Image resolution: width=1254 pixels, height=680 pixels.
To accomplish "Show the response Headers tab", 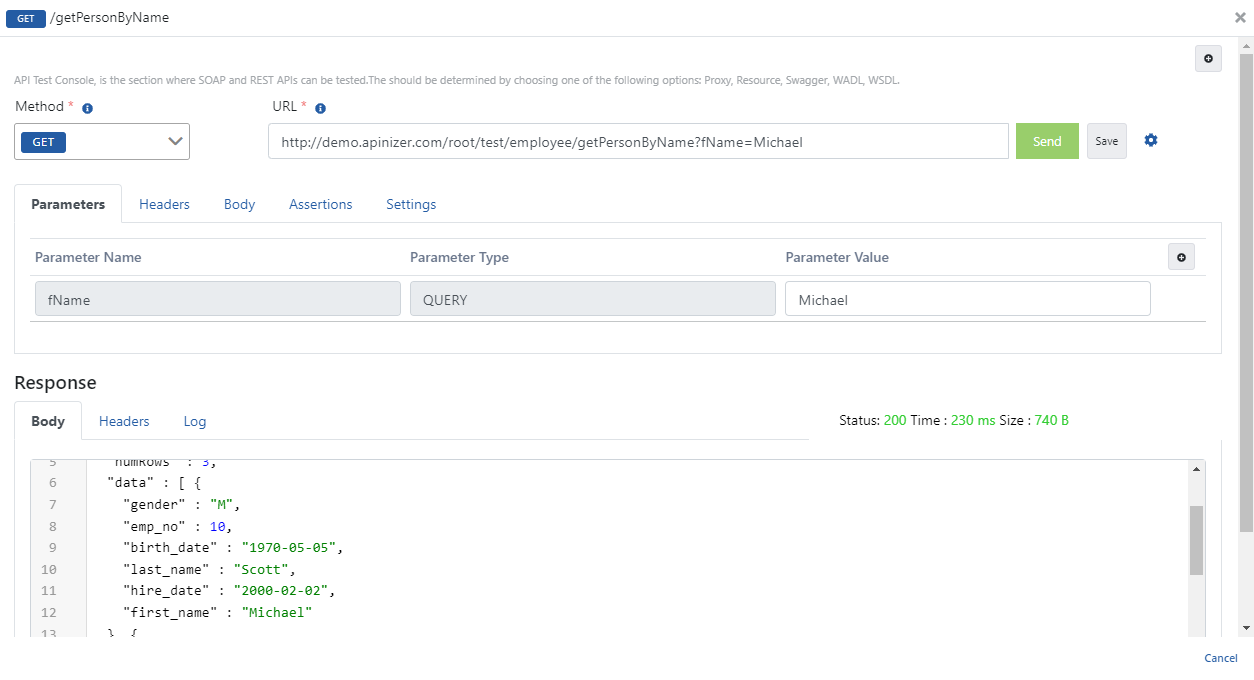I will (124, 421).
